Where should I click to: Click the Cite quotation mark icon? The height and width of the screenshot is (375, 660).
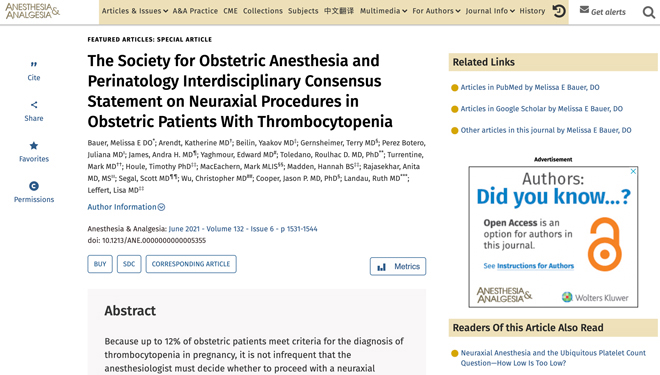coord(34,64)
